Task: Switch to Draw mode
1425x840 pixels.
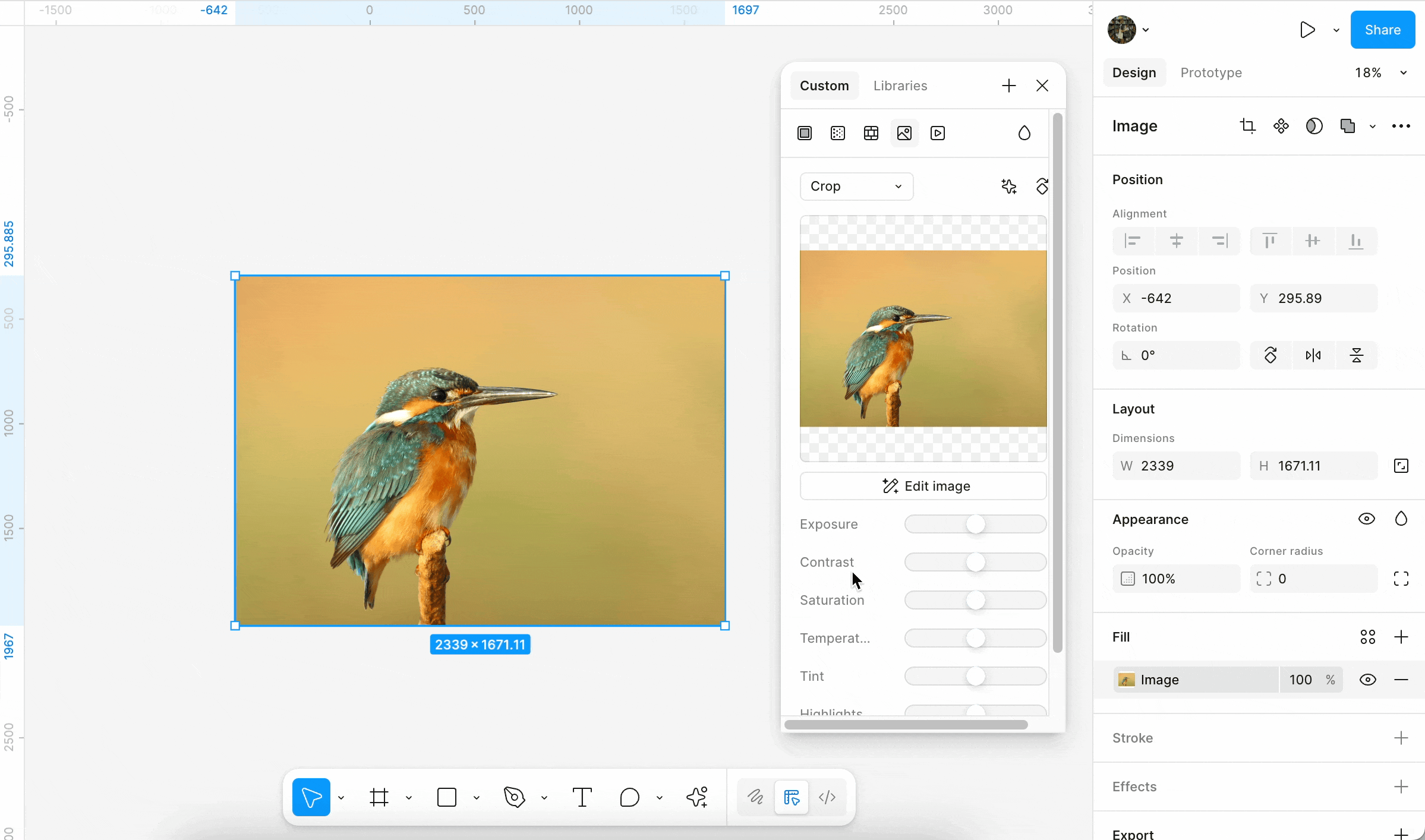Action: [755, 797]
